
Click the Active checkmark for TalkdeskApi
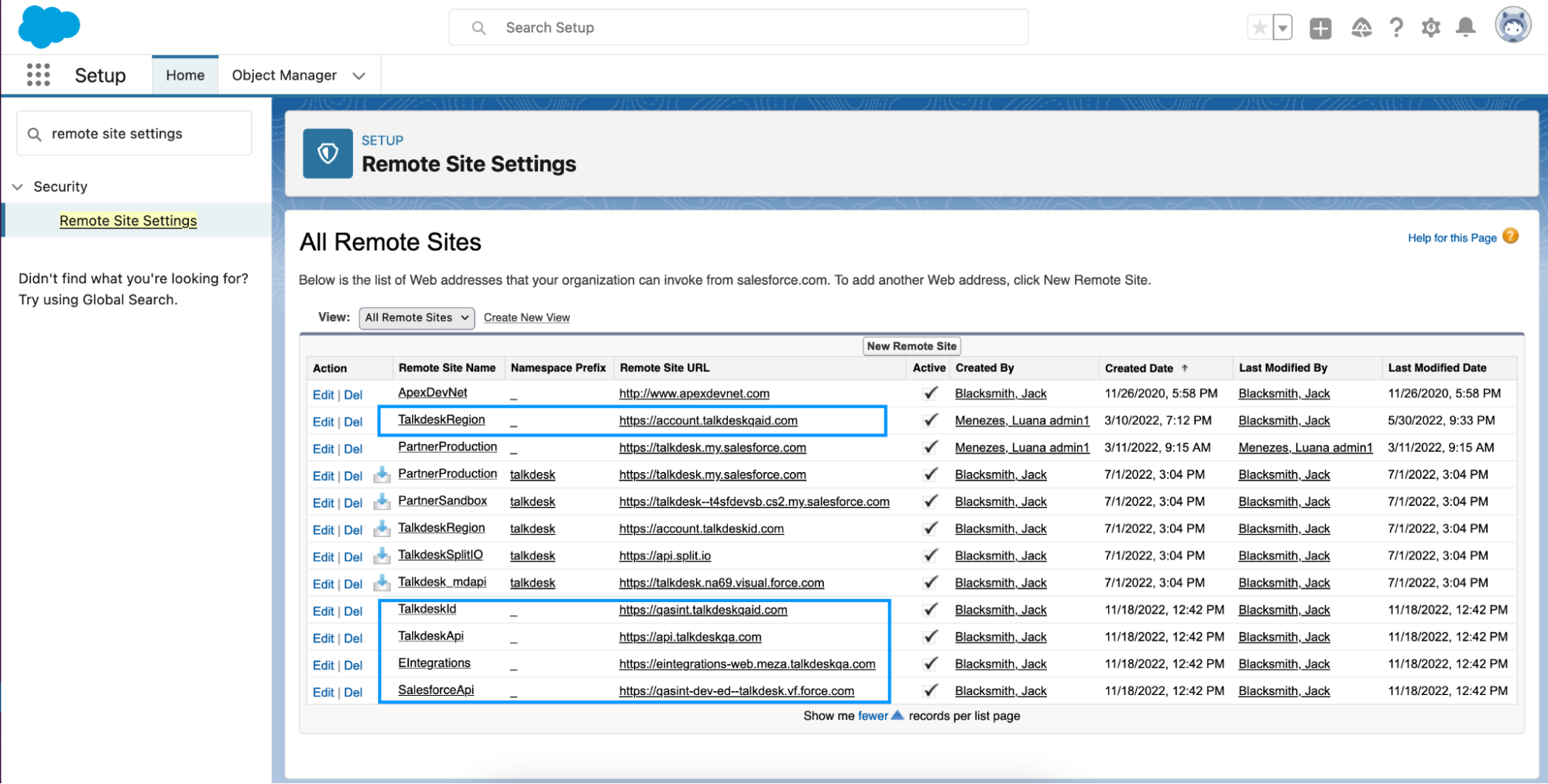tap(931, 637)
